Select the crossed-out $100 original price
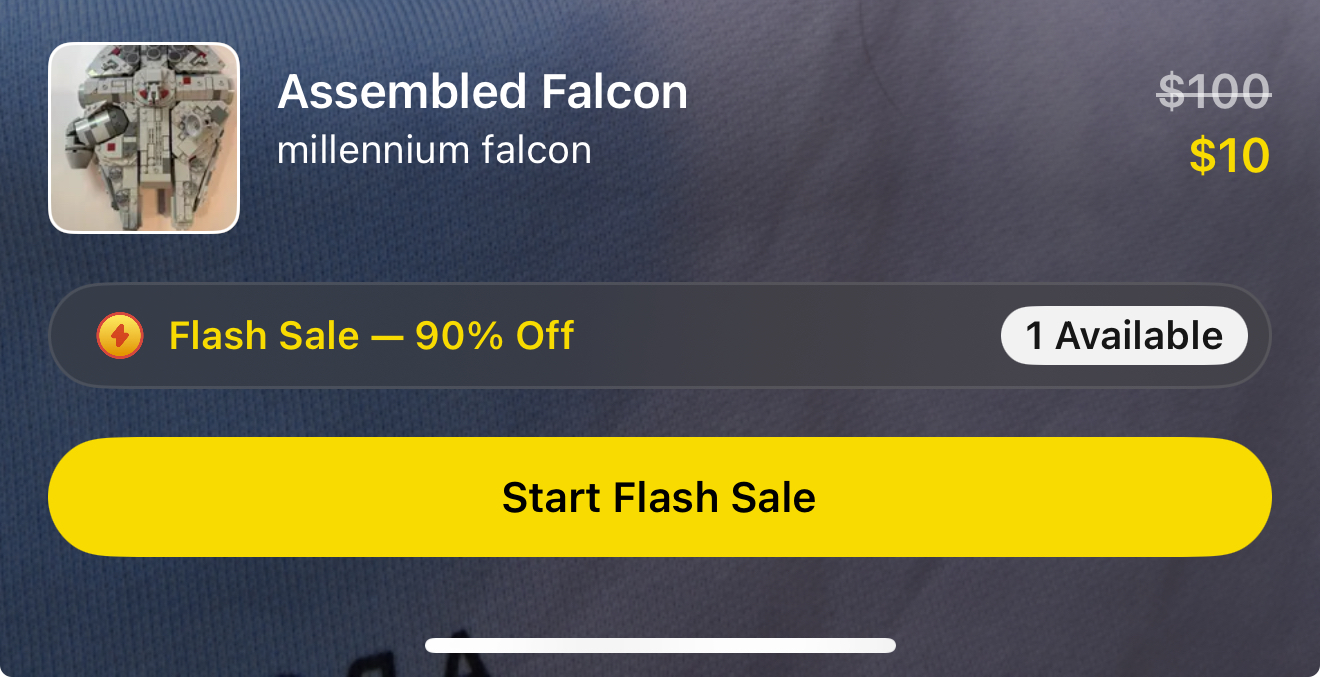This screenshot has width=1320, height=677. pyautogui.click(x=1214, y=93)
